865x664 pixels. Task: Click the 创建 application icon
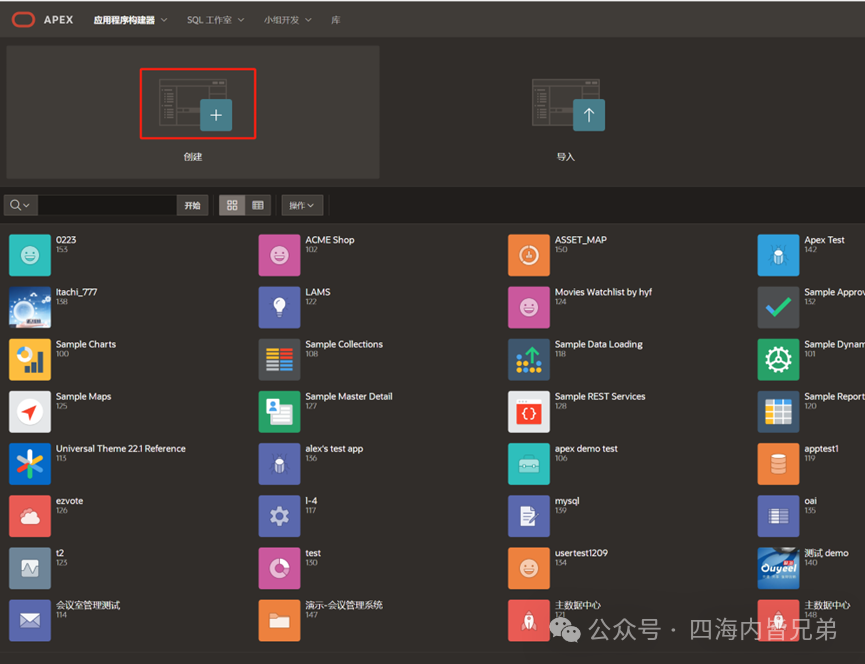[197, 104]
